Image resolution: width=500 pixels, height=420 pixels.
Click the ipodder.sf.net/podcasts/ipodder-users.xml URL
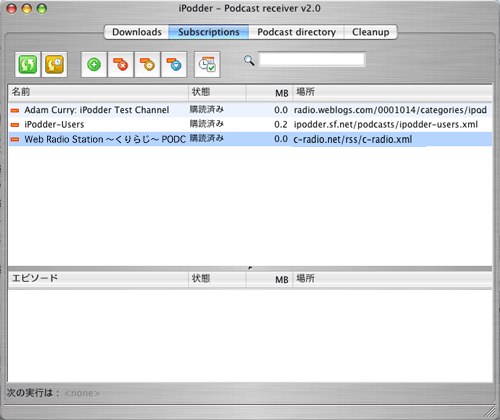point(386,125)
